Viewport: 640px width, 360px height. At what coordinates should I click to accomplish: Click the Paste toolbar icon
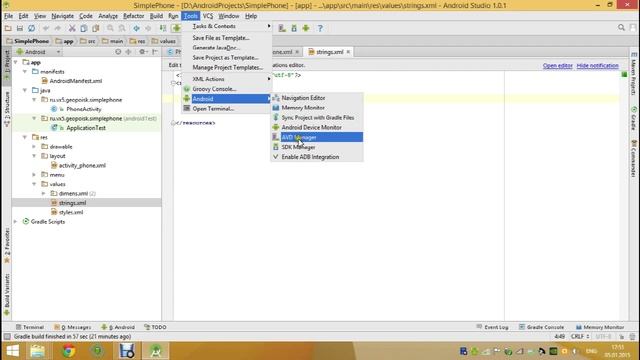tap(96, 28)
